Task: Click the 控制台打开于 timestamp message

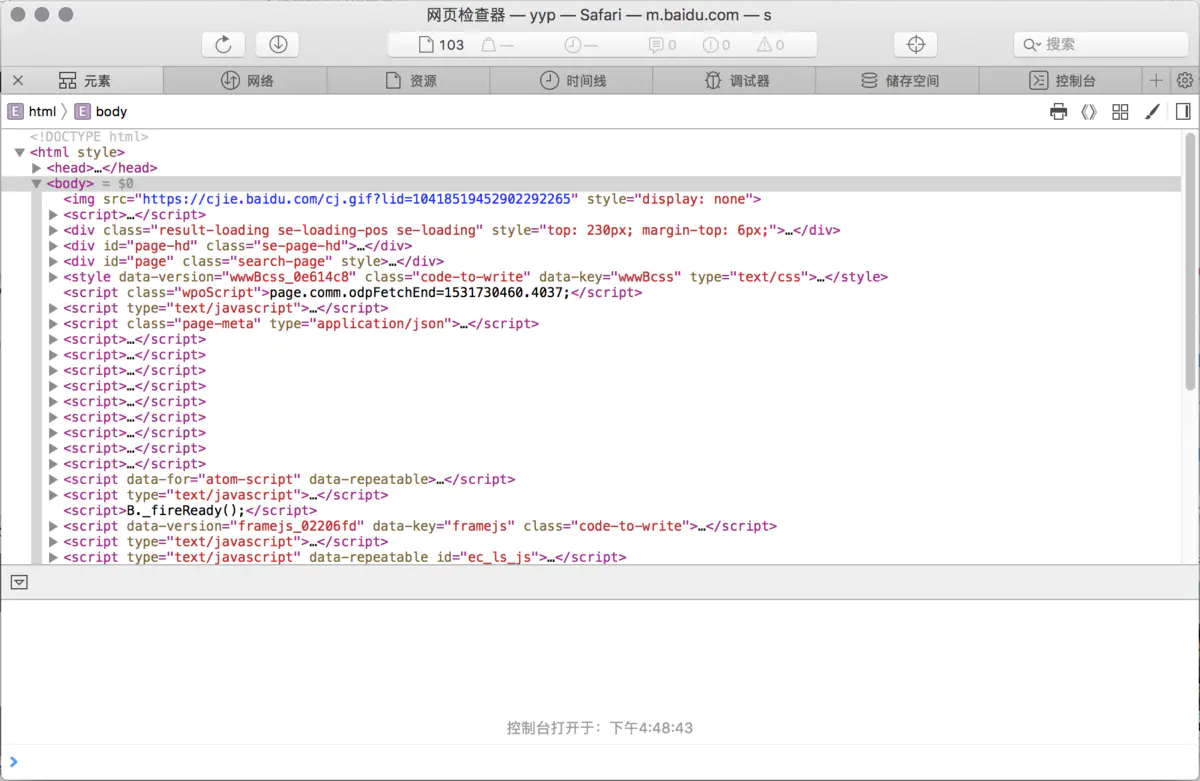Action: (x=600, y=728)
